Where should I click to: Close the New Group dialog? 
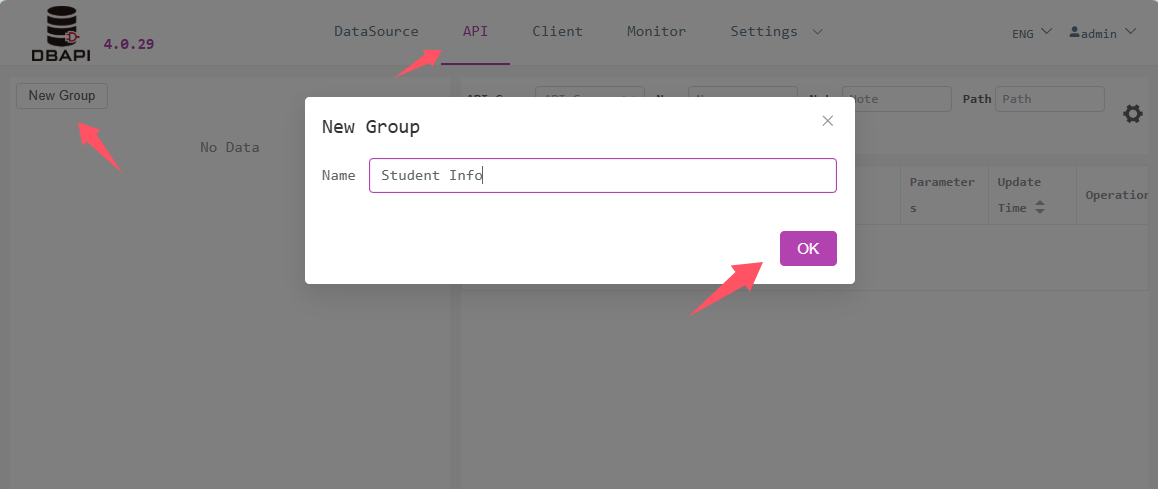tap(827, 121)
